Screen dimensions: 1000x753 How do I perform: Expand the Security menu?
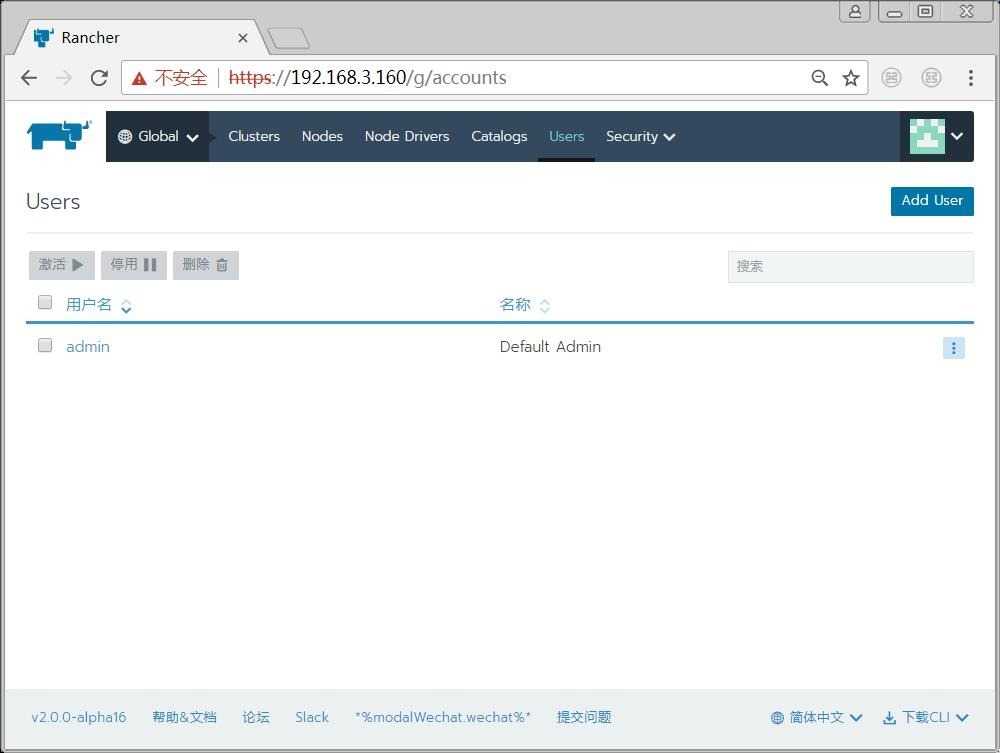(x=640, y=136)
